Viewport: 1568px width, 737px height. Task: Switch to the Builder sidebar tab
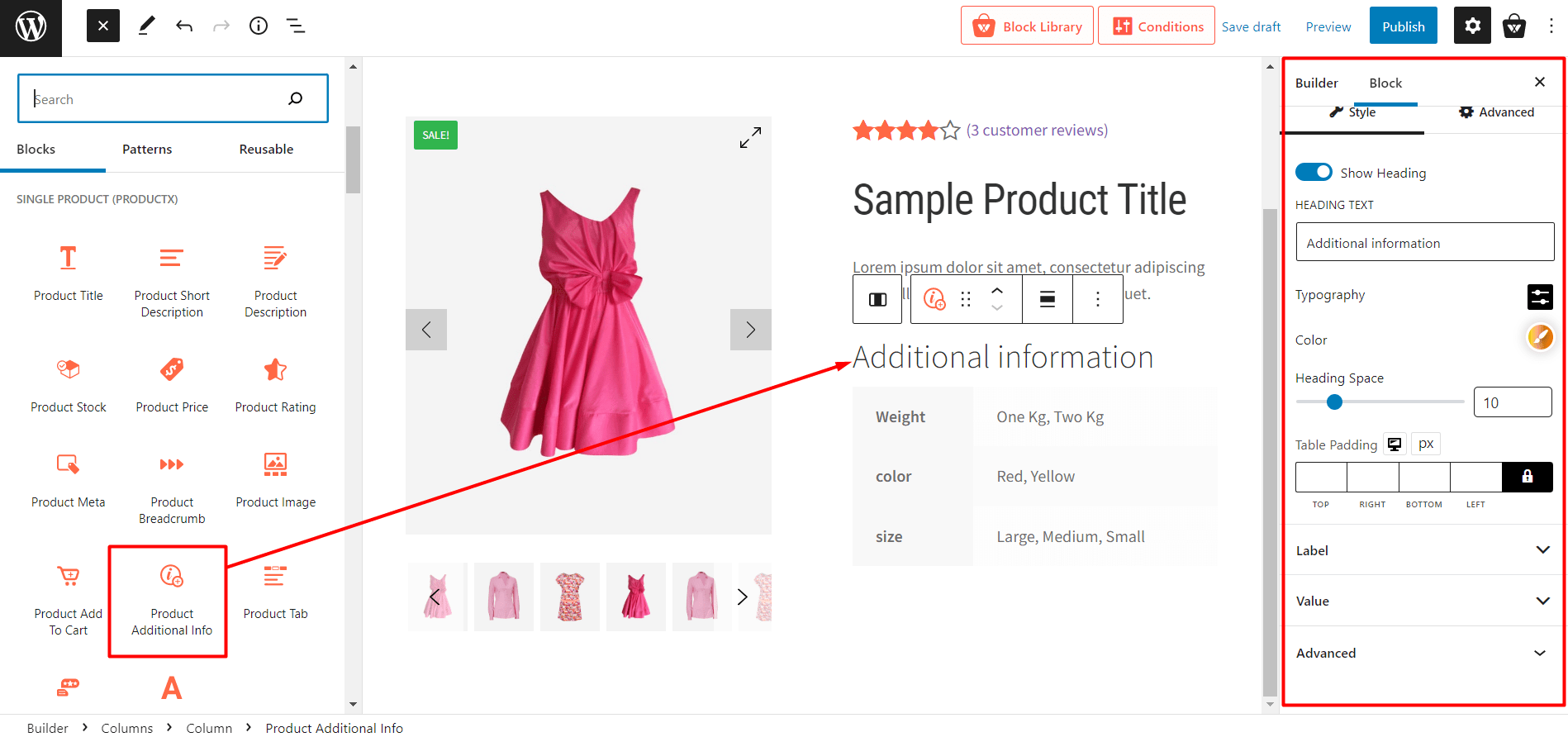[1316, 83]
